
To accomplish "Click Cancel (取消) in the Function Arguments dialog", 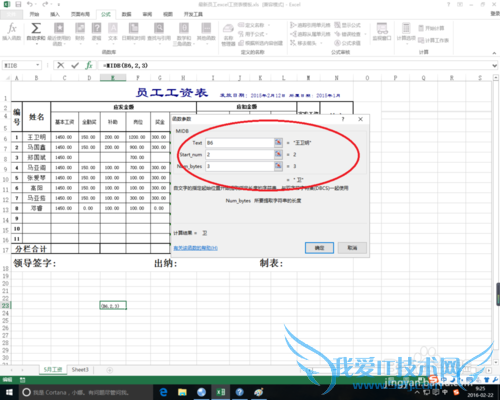I will pyautogui.click(x=352, y=248).
